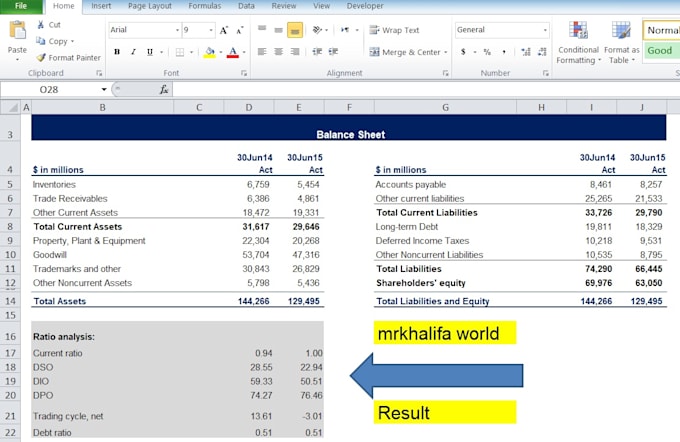Open Format as Table gallery
Image resolution: width=680 pixels, height=442 pixels.
point(621,43)
